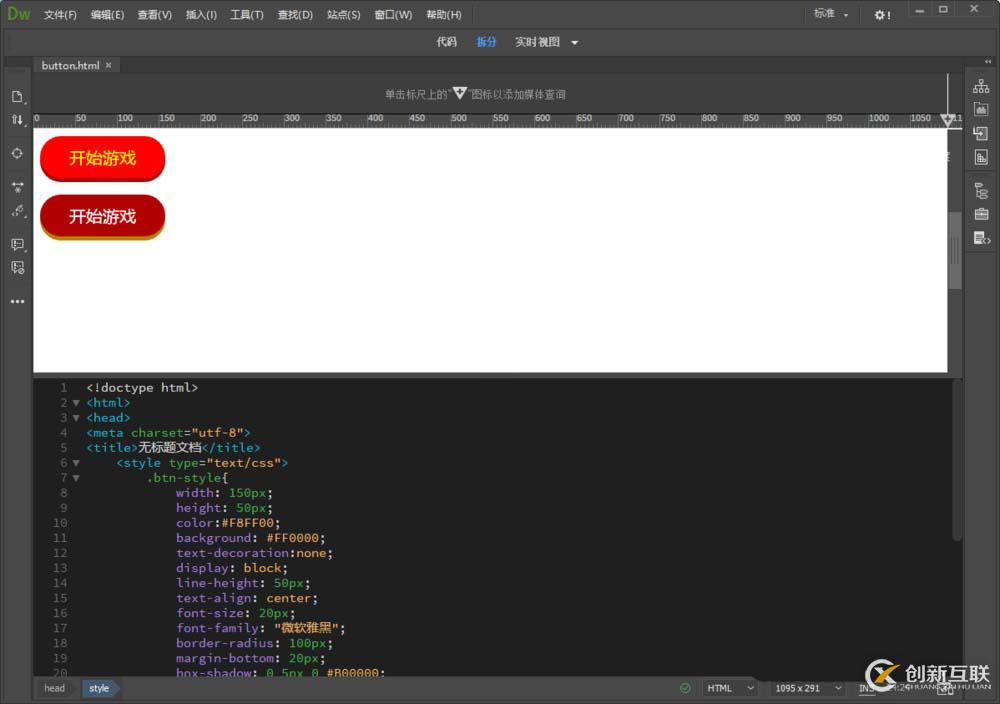Open the 1095 x 291 window size dropdown
This screenshot has height=704, width=1000.
click(x=806, y=688)
